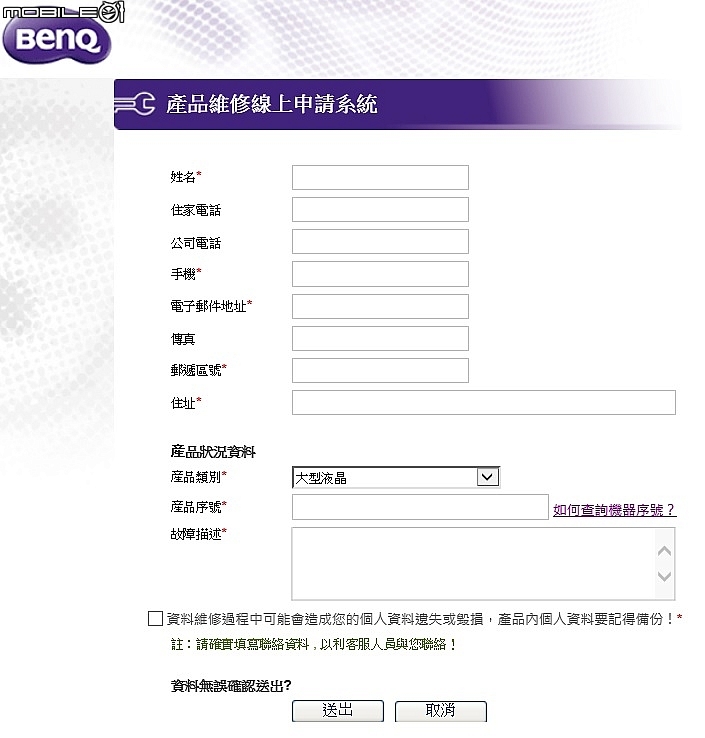Click the 送出 submit button
Screen dimensions: 705x738
pos(337,711)
